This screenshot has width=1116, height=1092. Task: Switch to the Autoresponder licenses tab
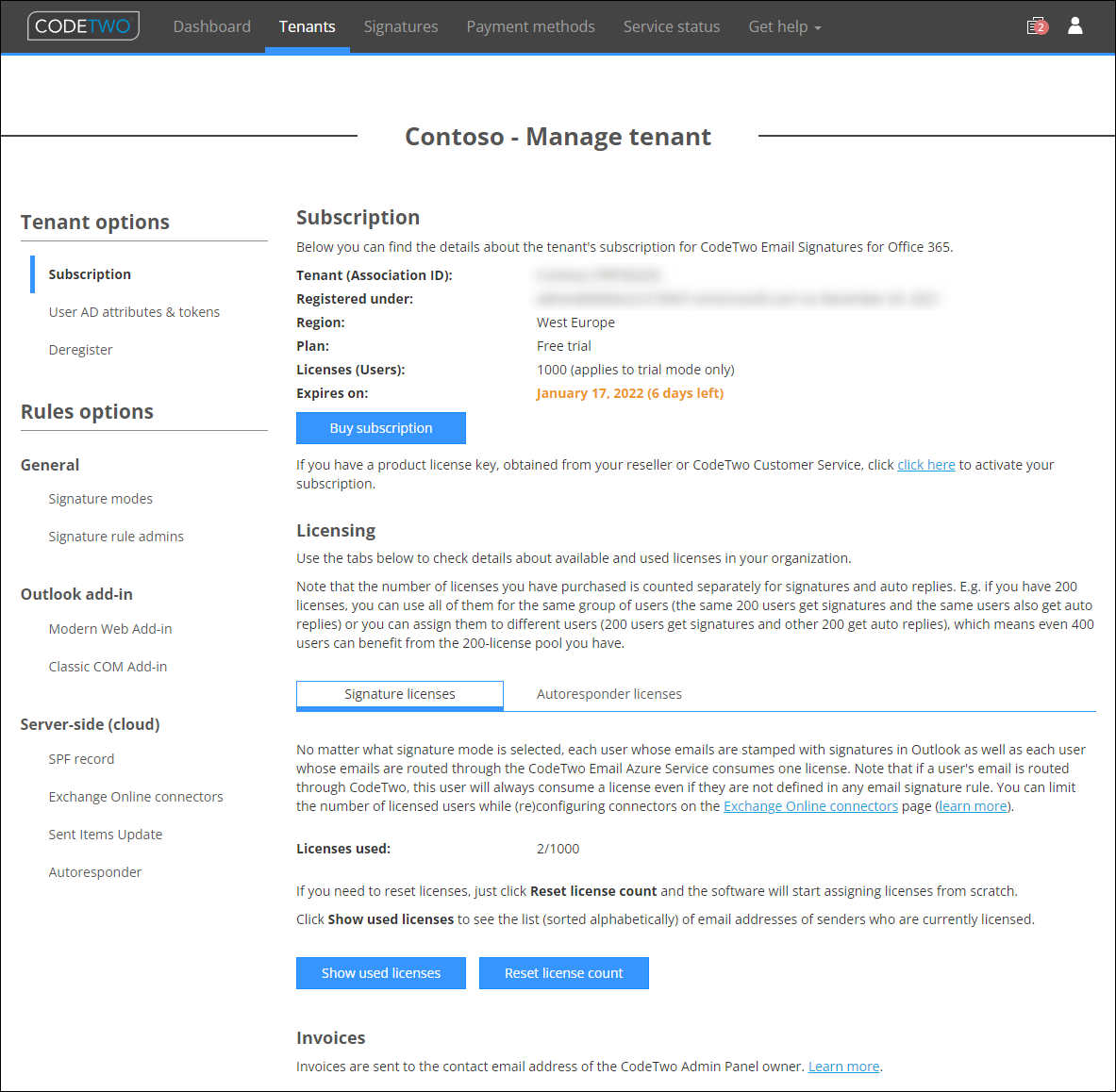click(x=609, y=694)
